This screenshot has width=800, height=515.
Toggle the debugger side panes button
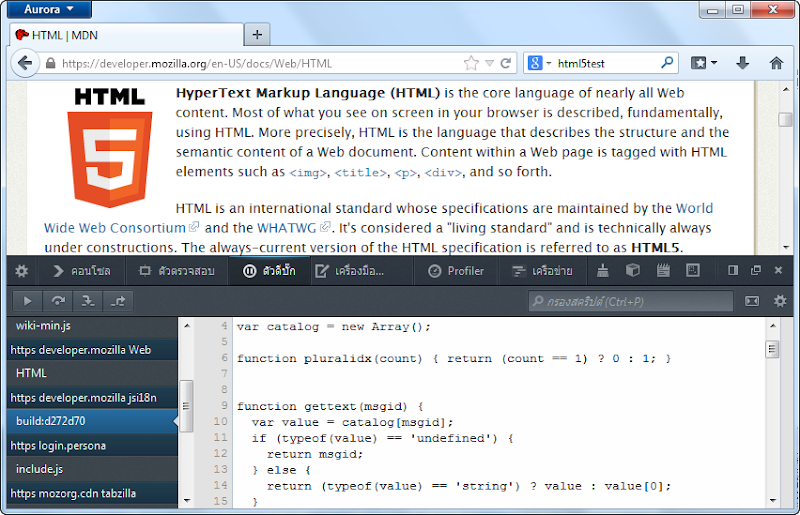[752, 301]
